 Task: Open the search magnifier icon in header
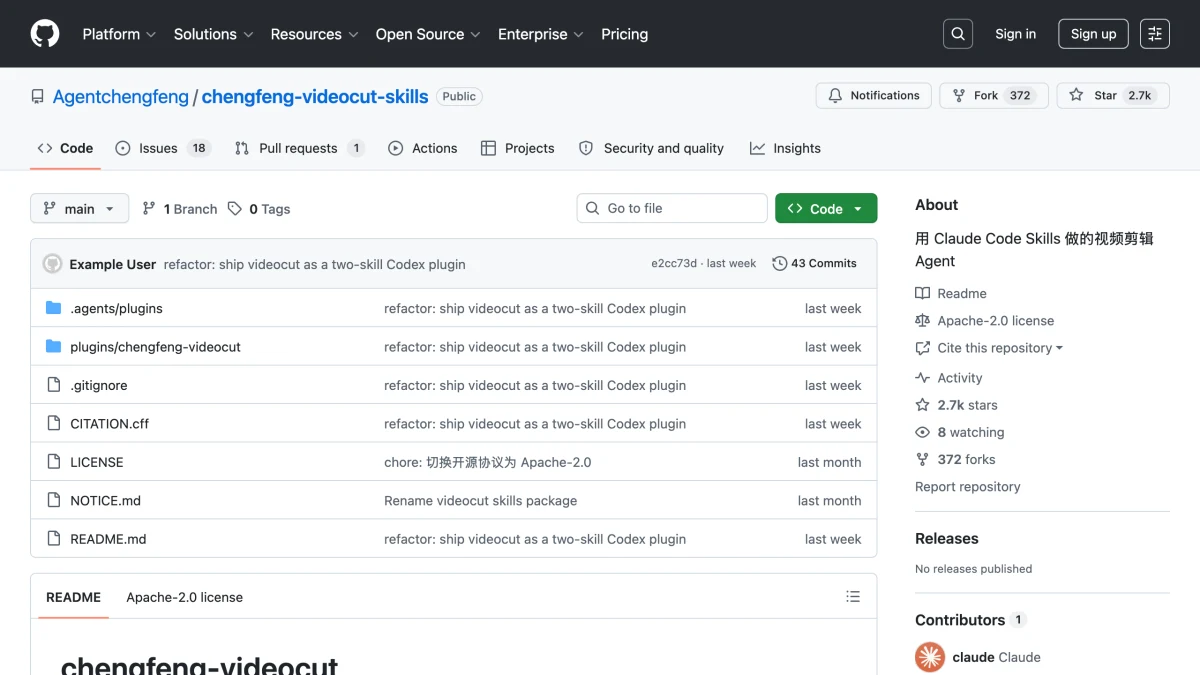958,34
